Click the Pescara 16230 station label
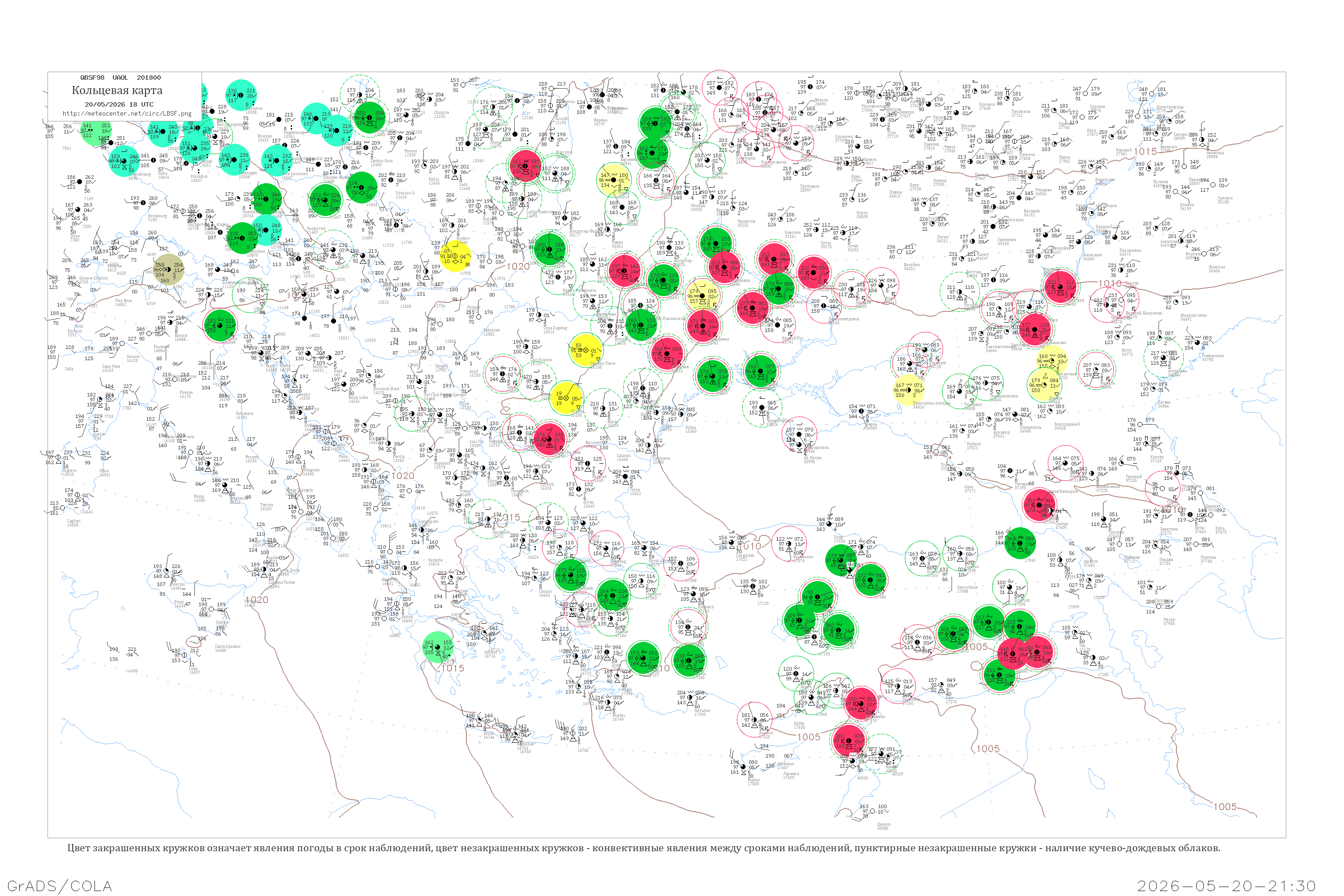Viewport: 1344px width, 896px height. coord(252,459)
